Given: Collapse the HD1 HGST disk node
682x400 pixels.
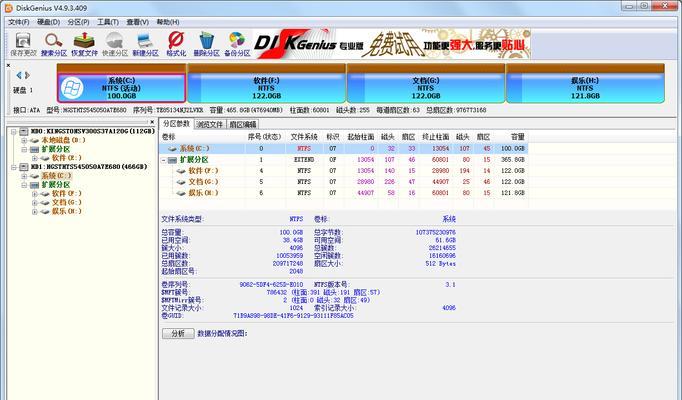Looking at the screenshot, I should click(14, 167).
